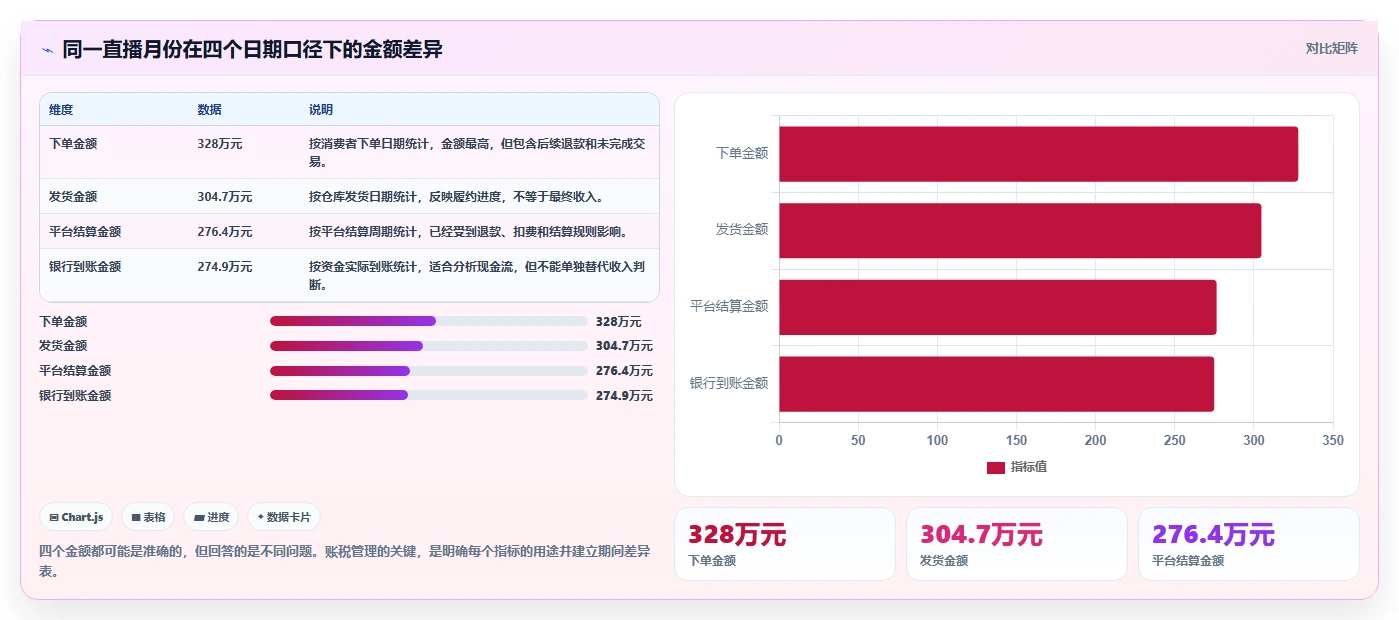Click the 对比矩阵 label
1399x620 pixels.
point(1331,48)
